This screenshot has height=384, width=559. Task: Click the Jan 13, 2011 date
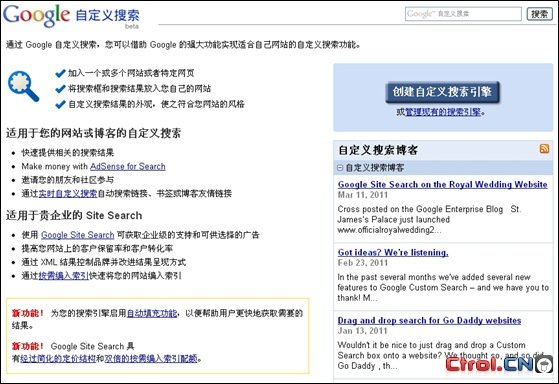(362, 331)
